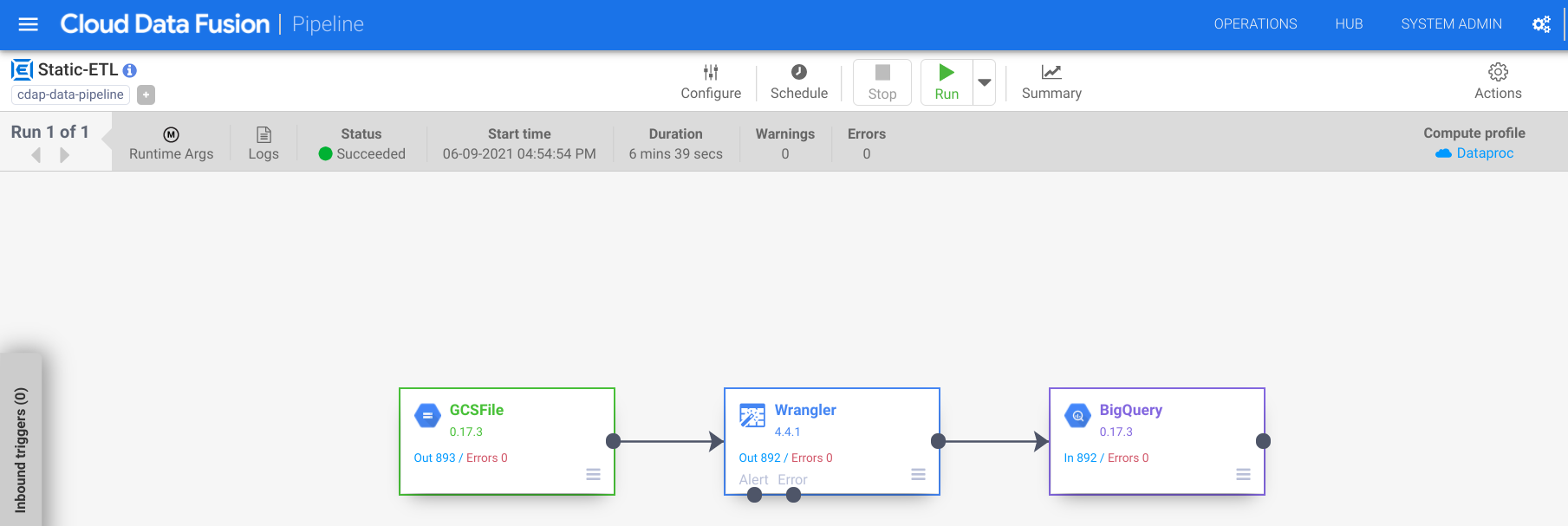Click the info icon next to Static-ETL
This screenshot has height=526, width=1568.
[129, 70]
